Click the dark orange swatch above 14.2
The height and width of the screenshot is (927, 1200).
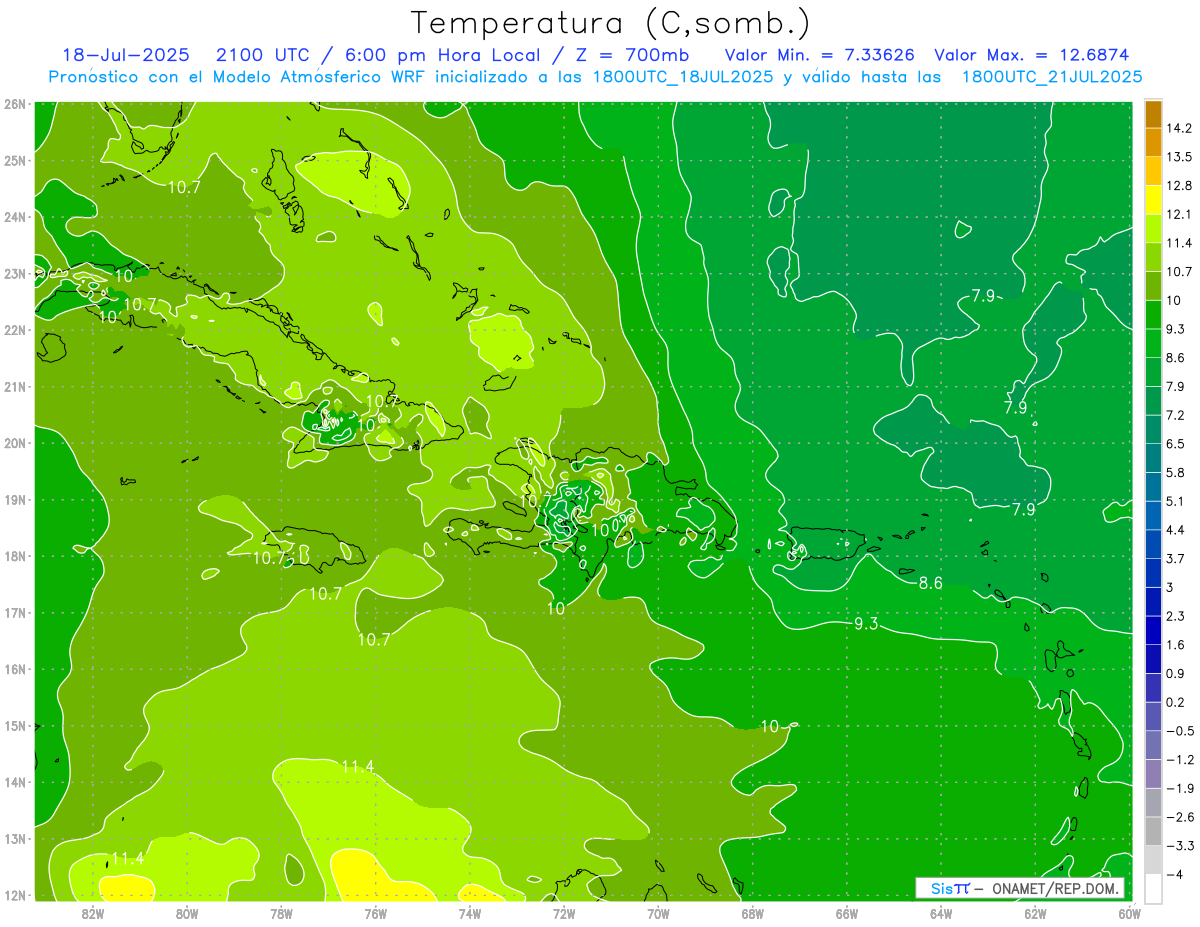click(1153, 114)
